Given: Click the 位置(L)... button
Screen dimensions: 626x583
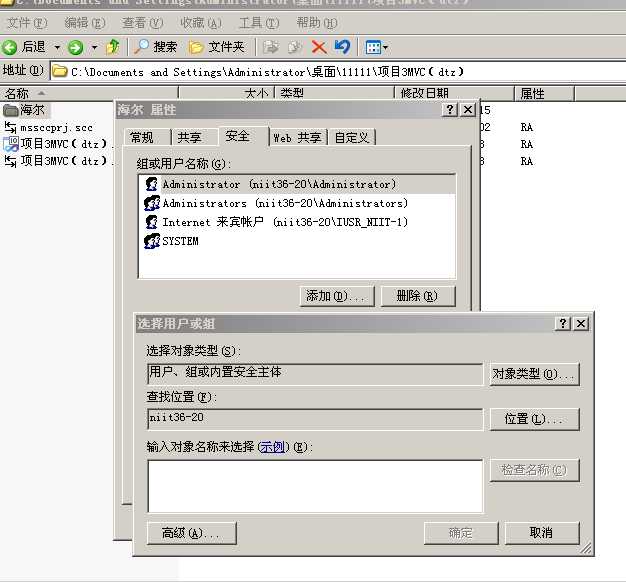Looking at the screenshot, I should point(534,419).
